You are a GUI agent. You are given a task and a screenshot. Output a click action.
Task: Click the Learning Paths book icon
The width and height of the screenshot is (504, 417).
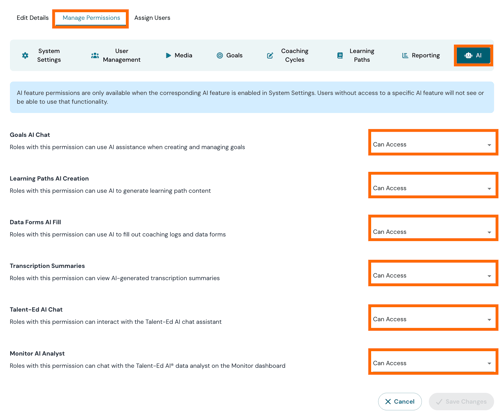[x=340, y=56]
